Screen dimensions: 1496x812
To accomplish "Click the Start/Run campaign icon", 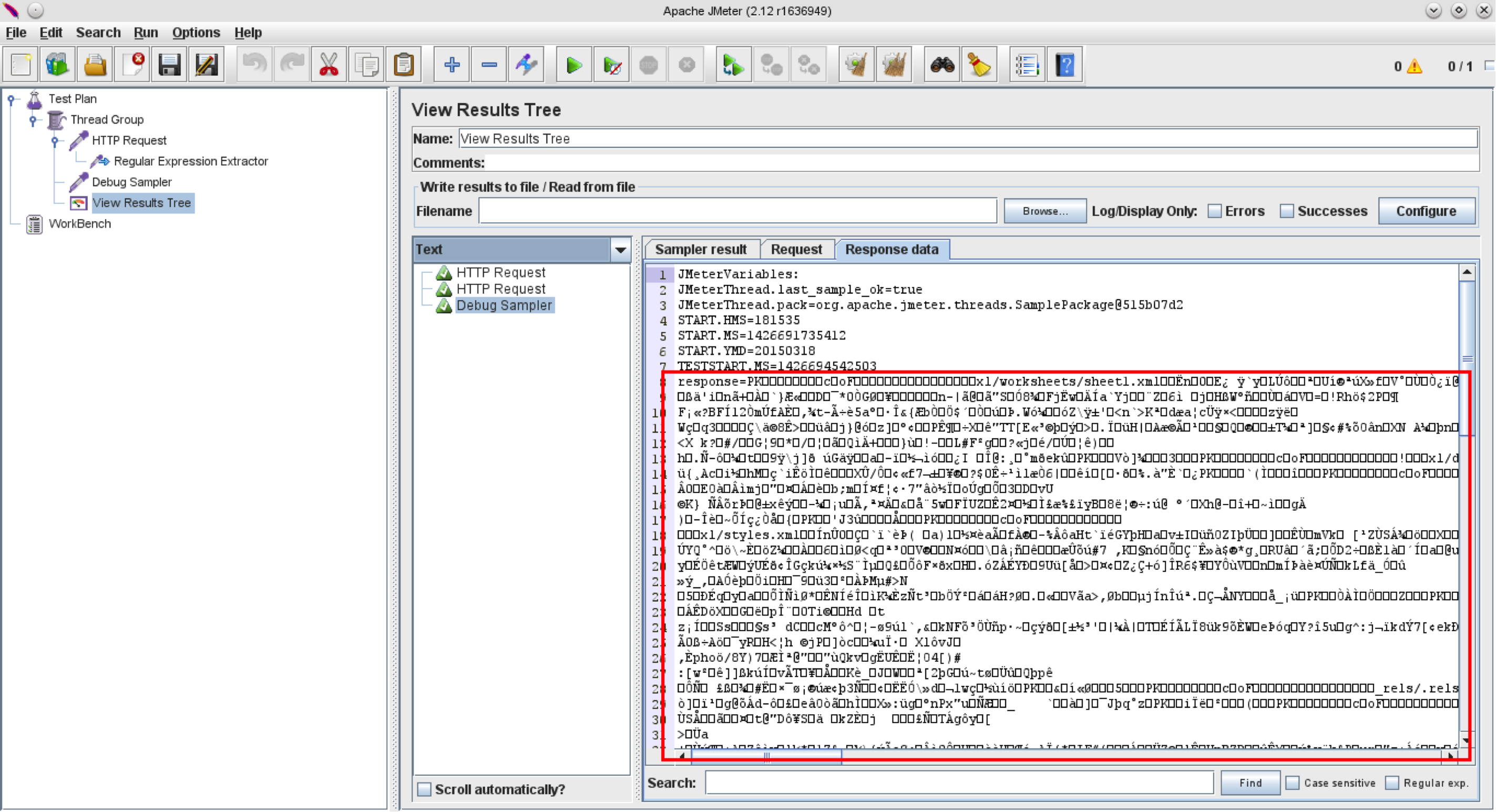I will coord(572,65).
